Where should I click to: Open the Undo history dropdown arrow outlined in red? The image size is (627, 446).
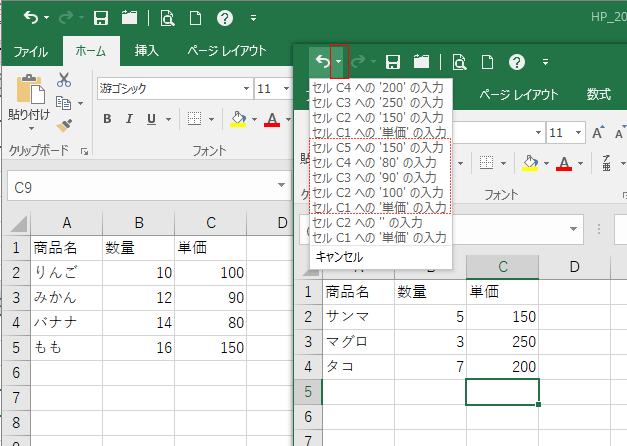click(339, 62)
